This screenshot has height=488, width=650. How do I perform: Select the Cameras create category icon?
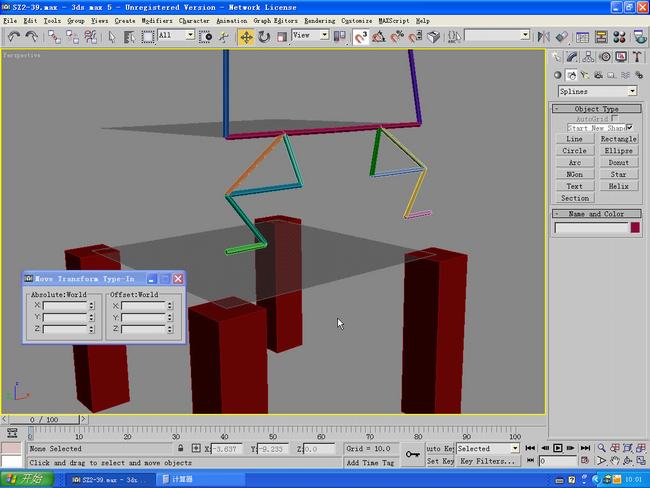pyautogui.click(x=598, y=75)
